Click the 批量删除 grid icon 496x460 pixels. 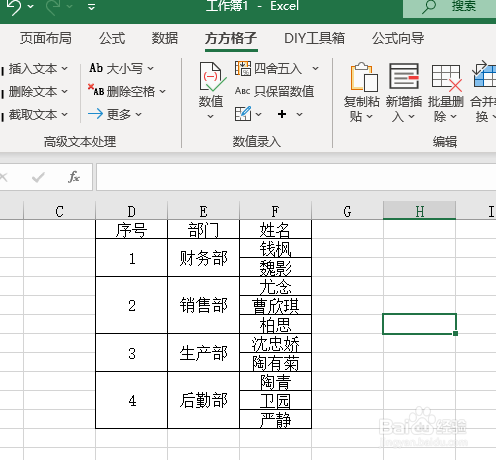coord(446,78)
